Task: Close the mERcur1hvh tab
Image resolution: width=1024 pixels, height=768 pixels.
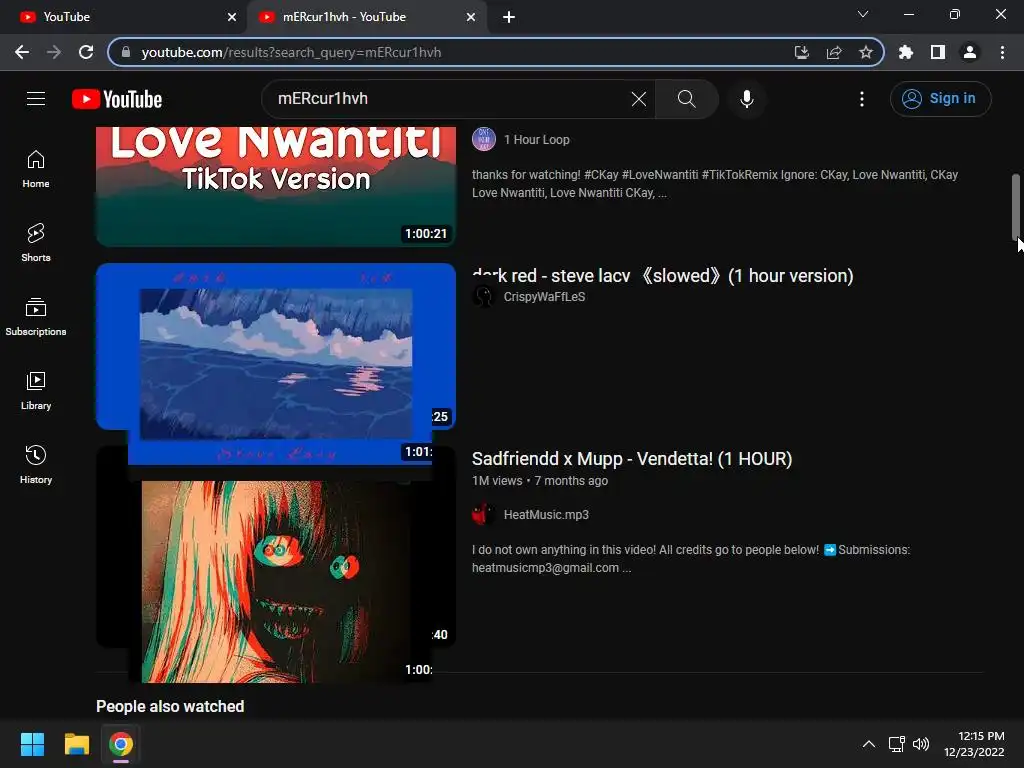Action: tap(471, 17)
